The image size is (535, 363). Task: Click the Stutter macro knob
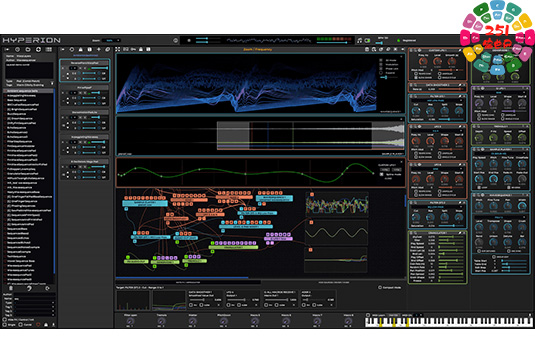click(x=192, y=321)
